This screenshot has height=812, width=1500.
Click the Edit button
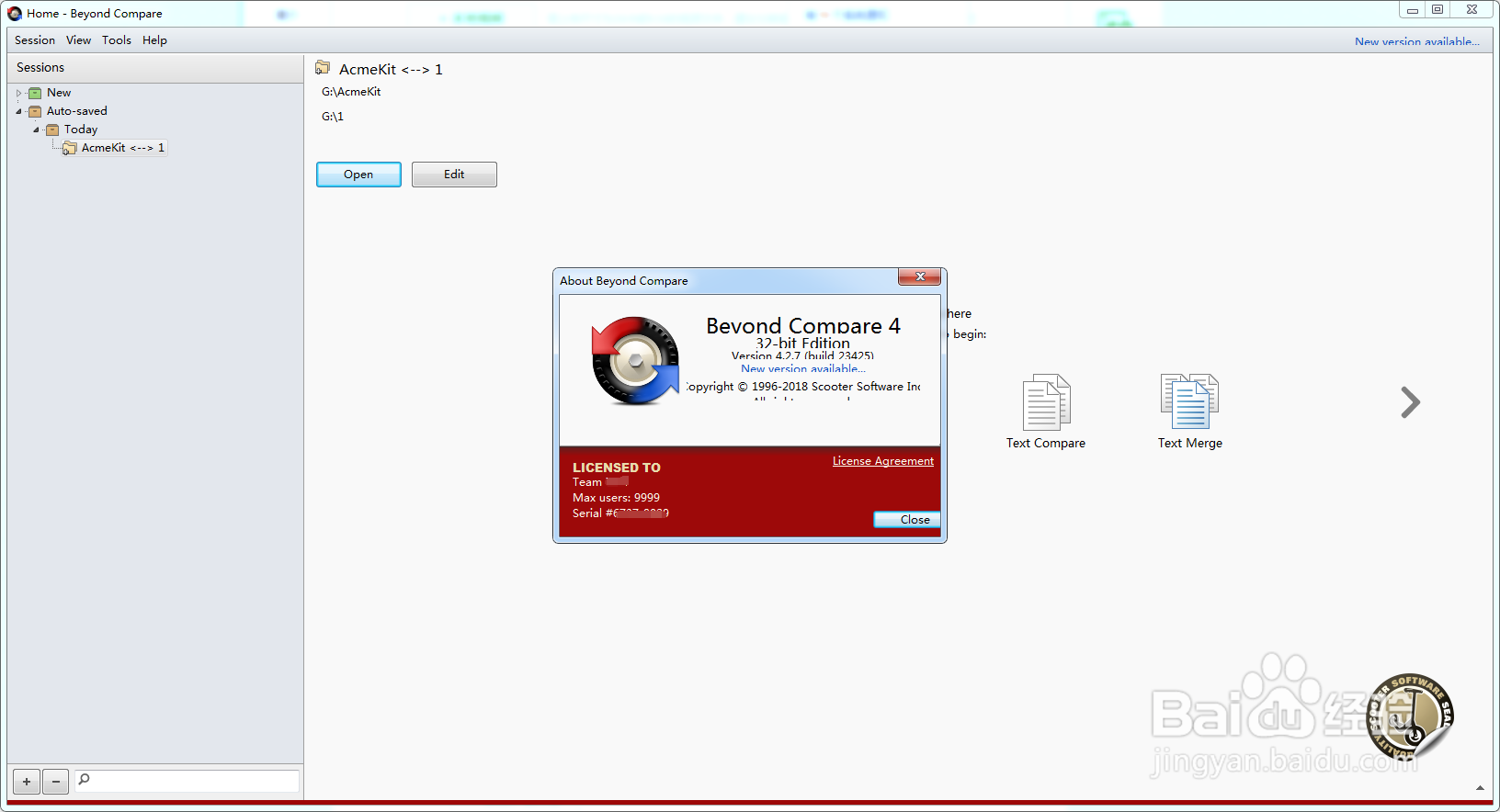click(454, 175)
